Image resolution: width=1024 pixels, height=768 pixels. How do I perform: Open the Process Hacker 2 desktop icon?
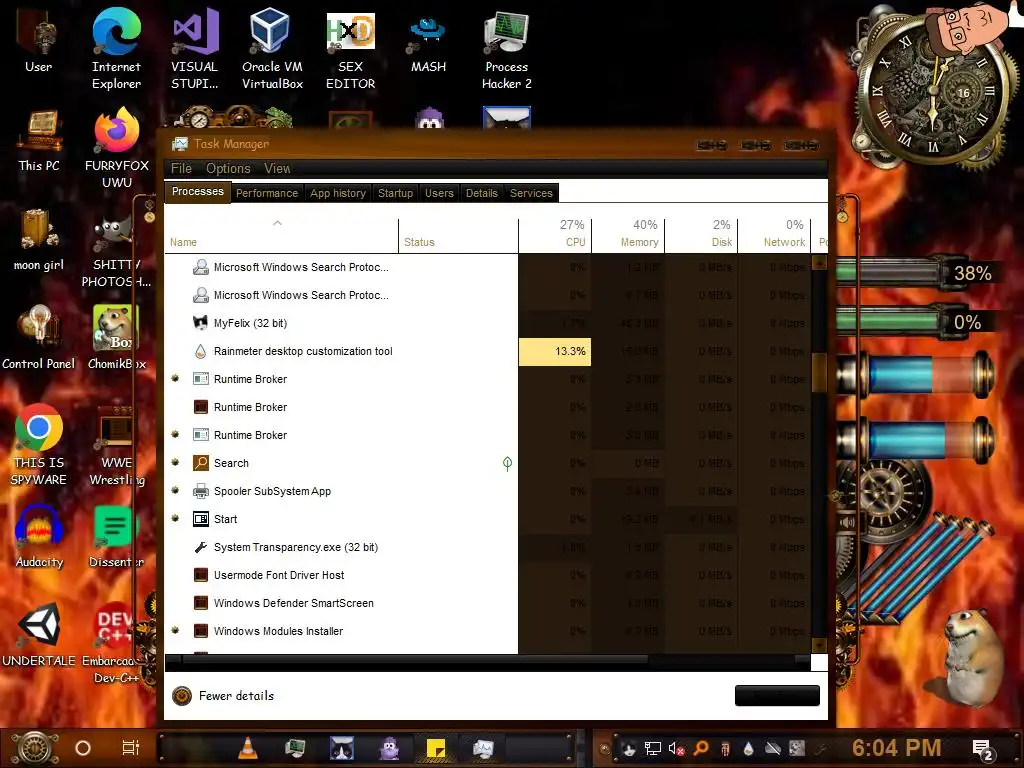point(506,49)
